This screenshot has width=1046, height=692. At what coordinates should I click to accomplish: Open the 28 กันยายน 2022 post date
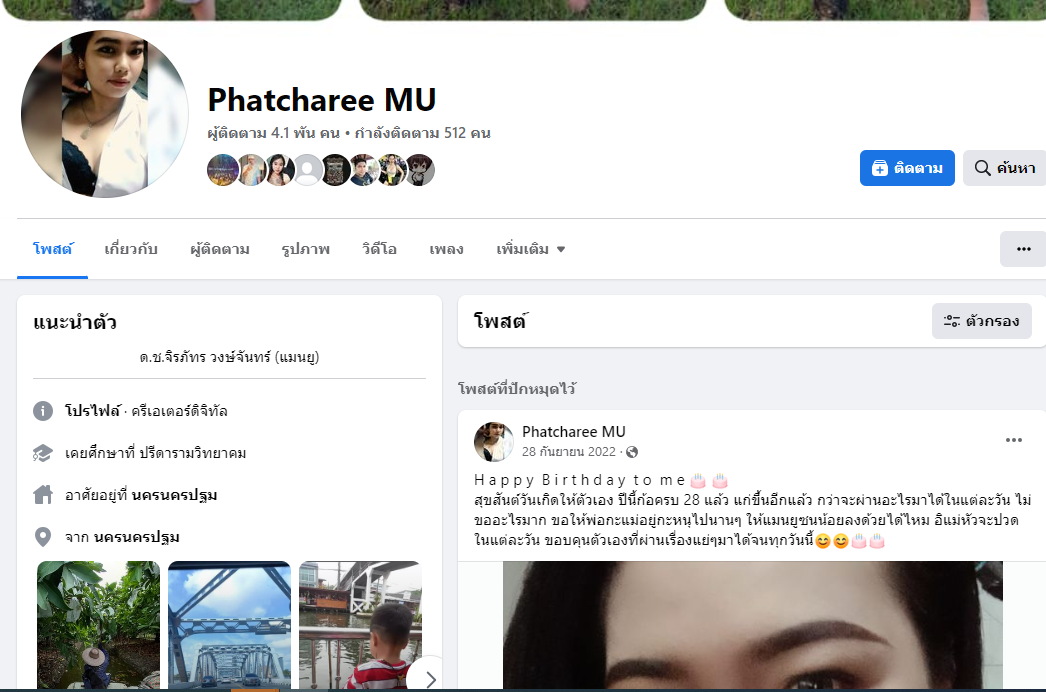click(x=568, y=452)
